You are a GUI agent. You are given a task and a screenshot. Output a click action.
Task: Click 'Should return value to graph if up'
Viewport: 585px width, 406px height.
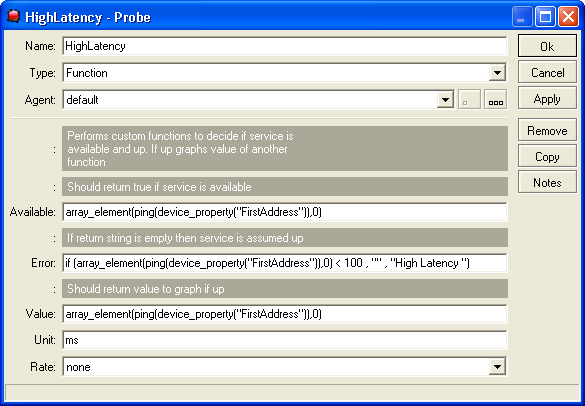click(285, 289)
